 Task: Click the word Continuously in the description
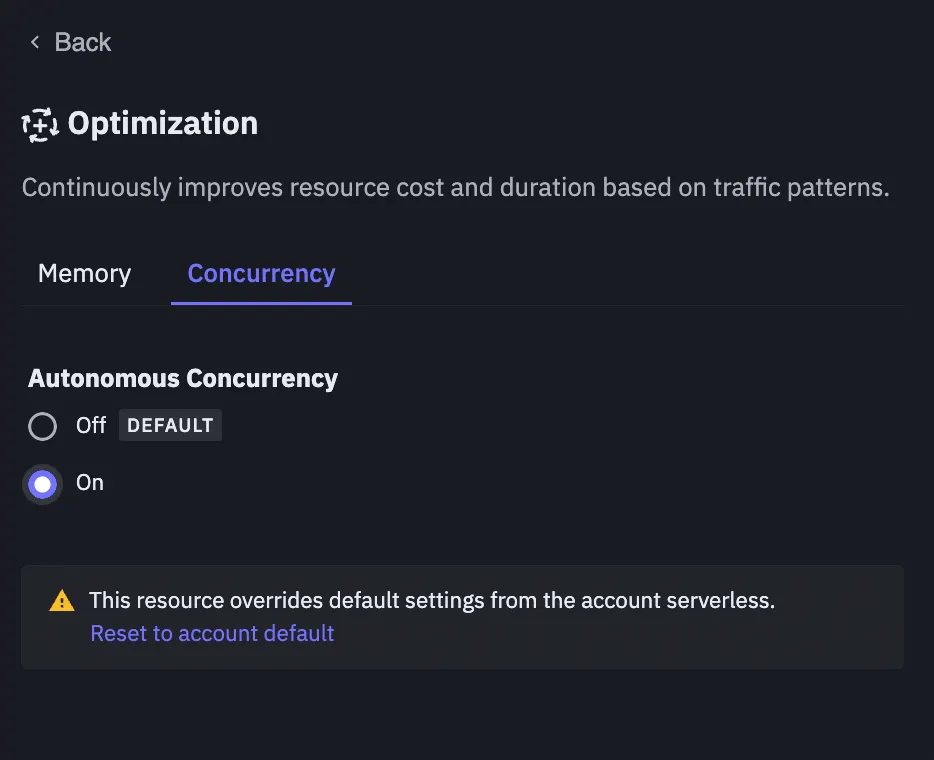[x=96, y=187]
